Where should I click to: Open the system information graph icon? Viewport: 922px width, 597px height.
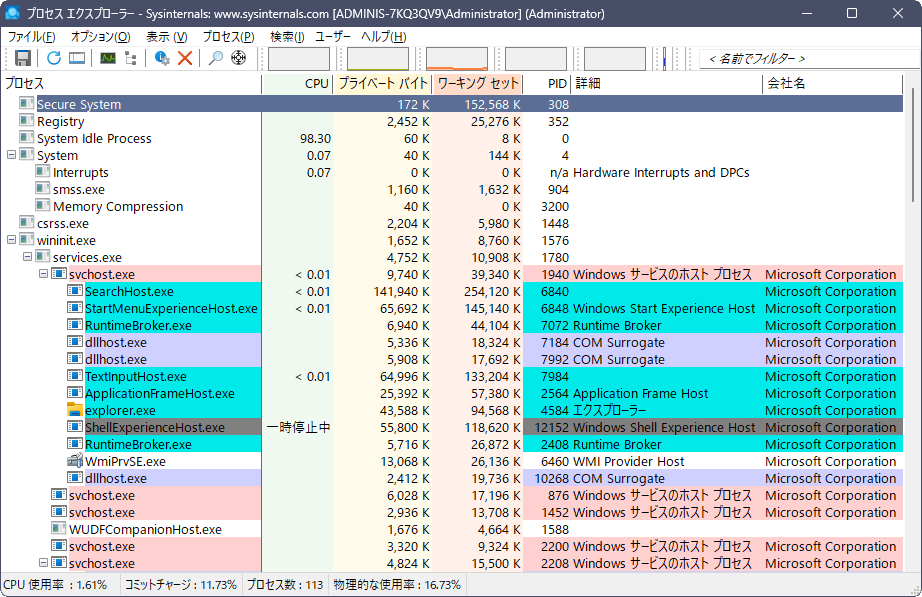coord(108,58)
